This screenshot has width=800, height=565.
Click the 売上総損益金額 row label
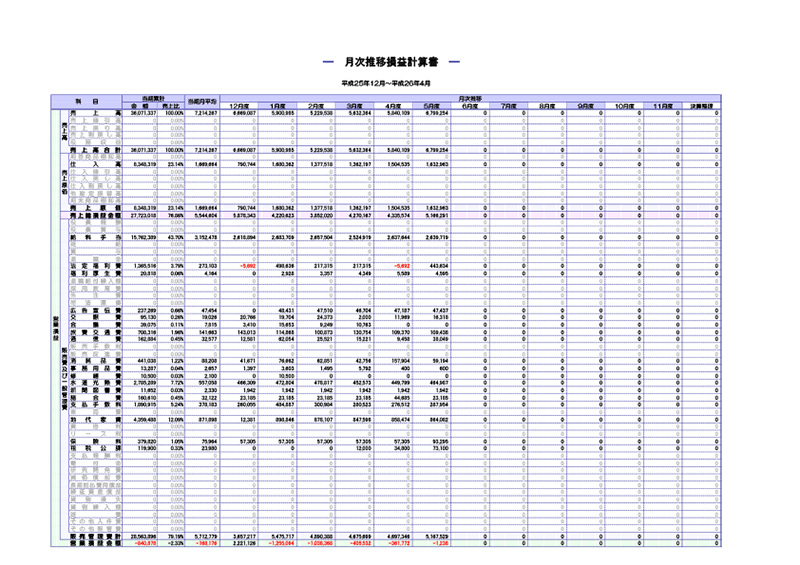tap(95, 215)
